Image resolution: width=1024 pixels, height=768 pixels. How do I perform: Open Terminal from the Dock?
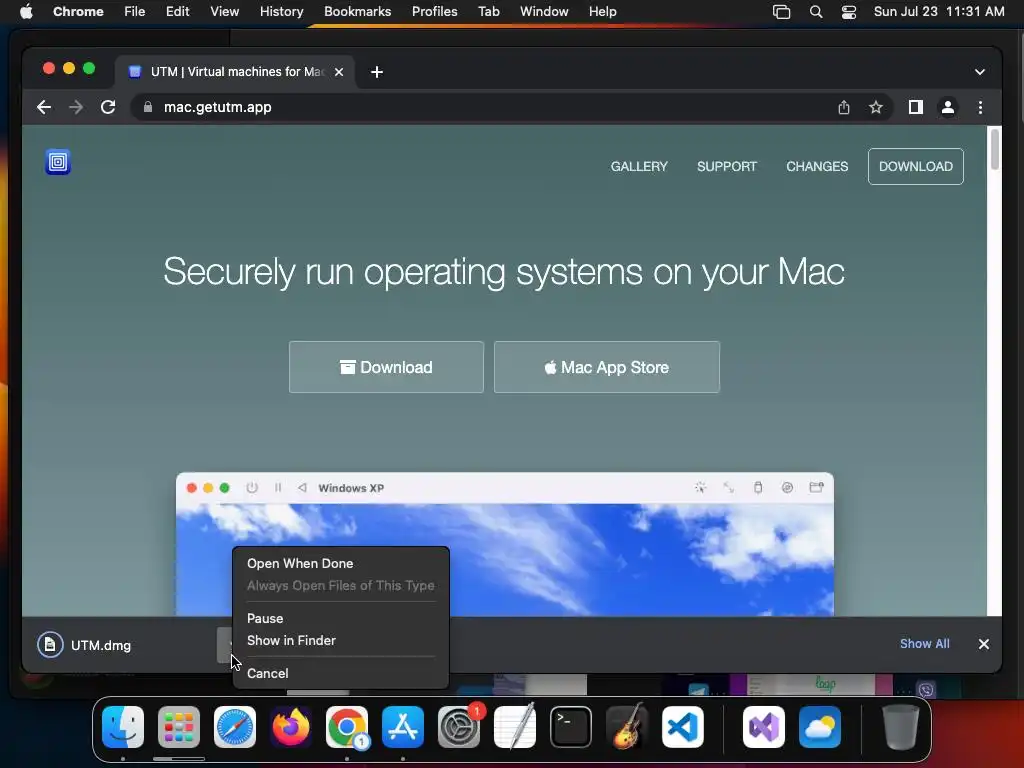[x=571, y=727]
